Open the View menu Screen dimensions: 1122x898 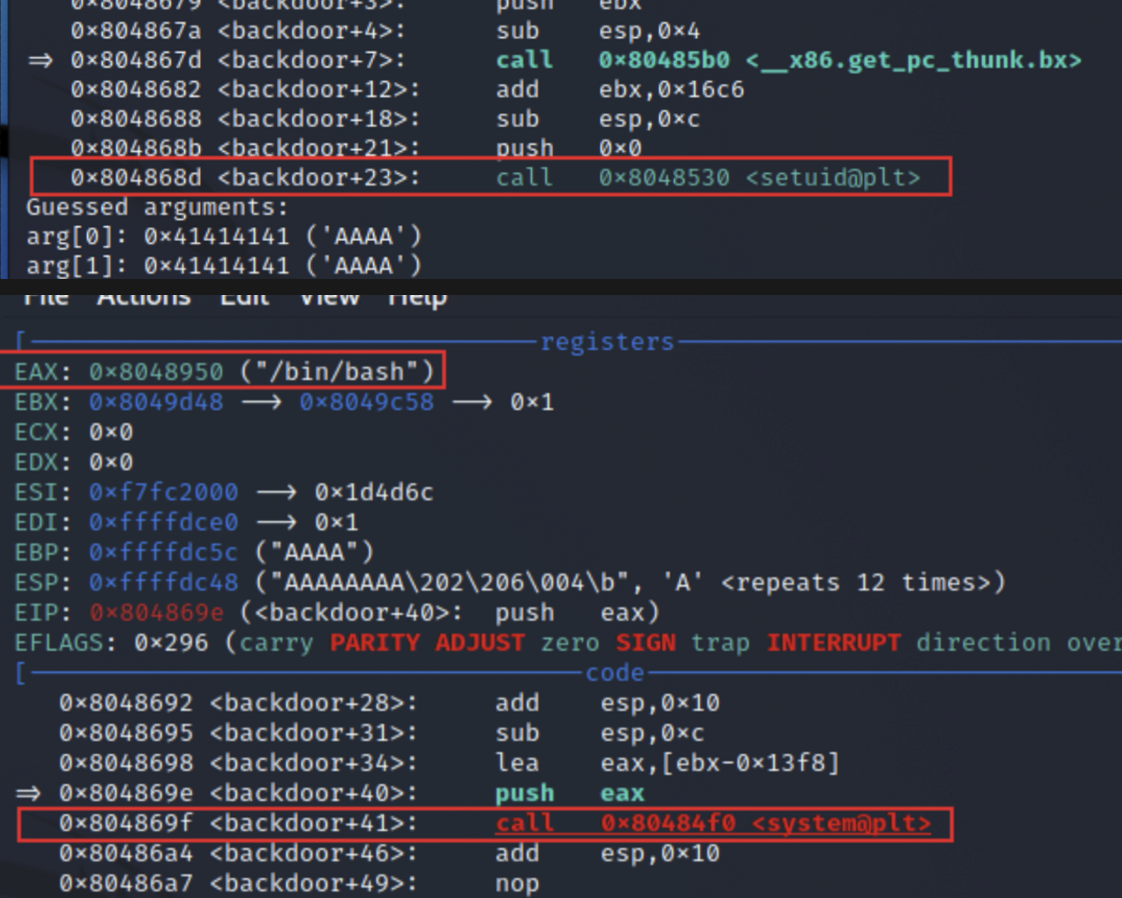point(331,298)
